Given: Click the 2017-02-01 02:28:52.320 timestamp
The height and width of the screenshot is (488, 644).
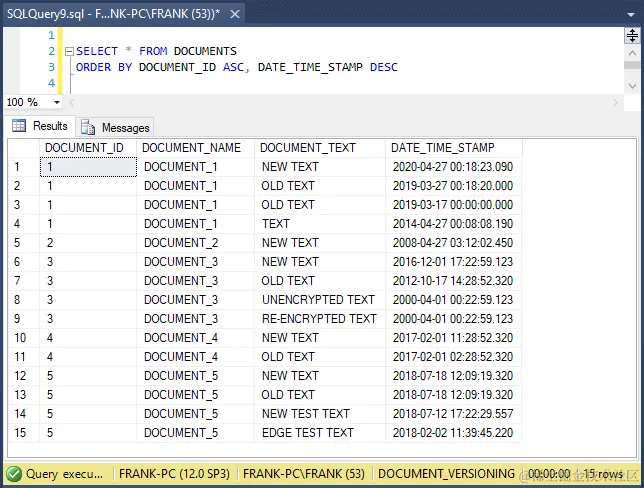Looking at the screenshot, I should (x=453, y=357).
